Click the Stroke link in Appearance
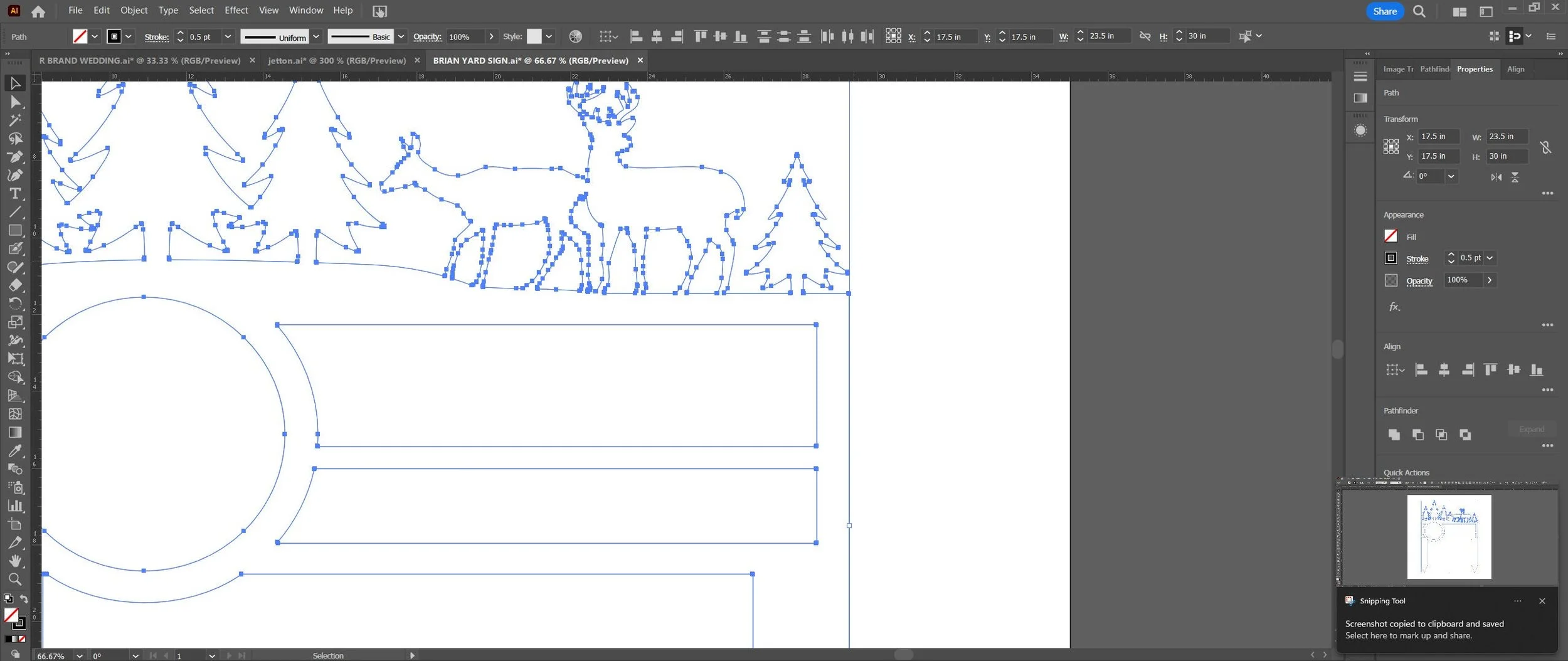Viewport: 1568px width, 661px height. tap(1417, 258)
